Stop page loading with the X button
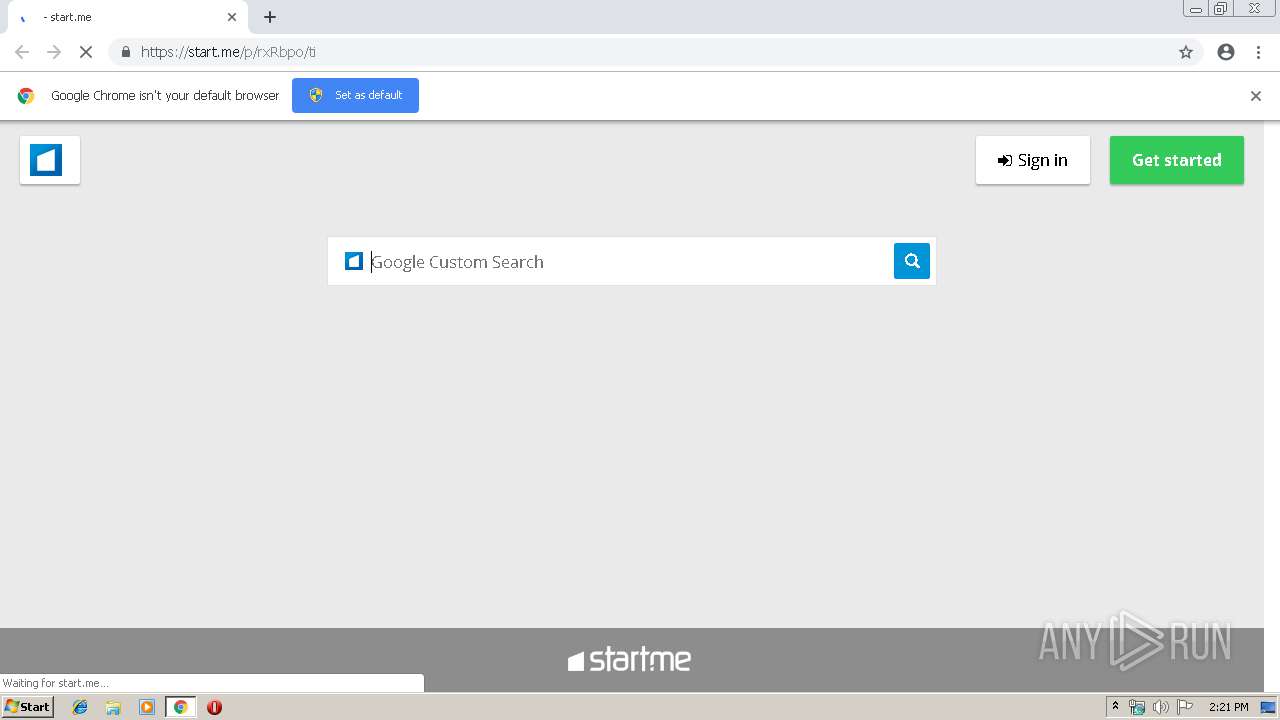 pyautogui.click(x=86, y=52)
